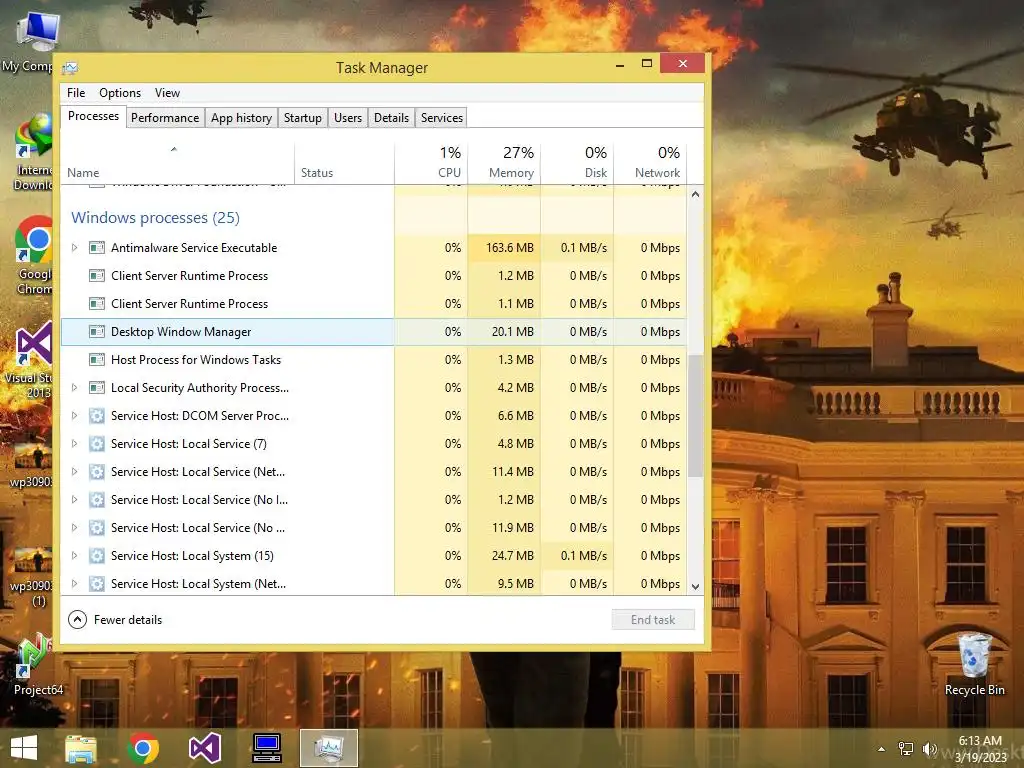Image resolution: width=1024 pixels, height=768 pixels.
Task: Expand Antimalware Service Executable row
Action: (x=74, y=248)
